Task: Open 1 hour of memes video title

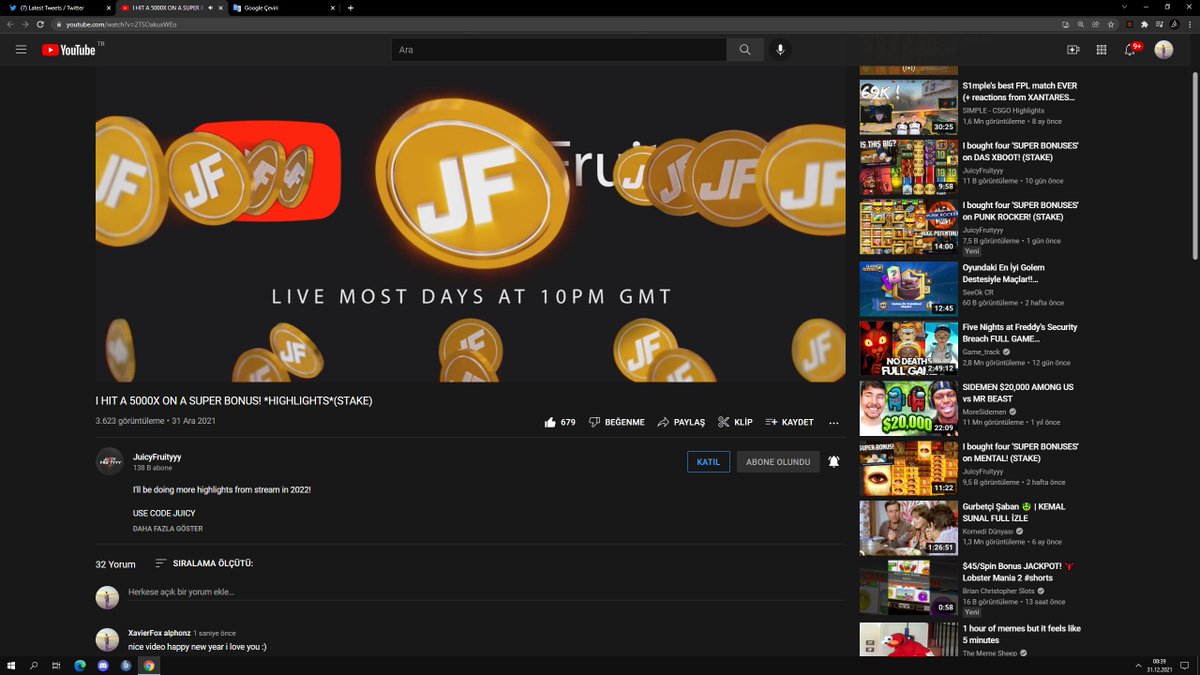Action: 1021,634
